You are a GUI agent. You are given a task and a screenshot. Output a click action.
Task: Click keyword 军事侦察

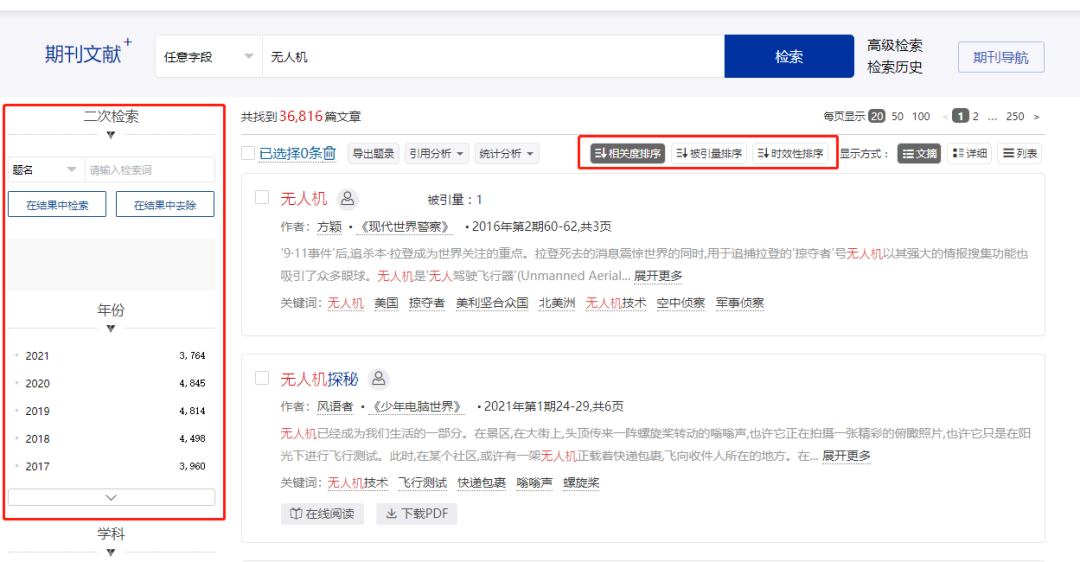click(x=740, y=303)
